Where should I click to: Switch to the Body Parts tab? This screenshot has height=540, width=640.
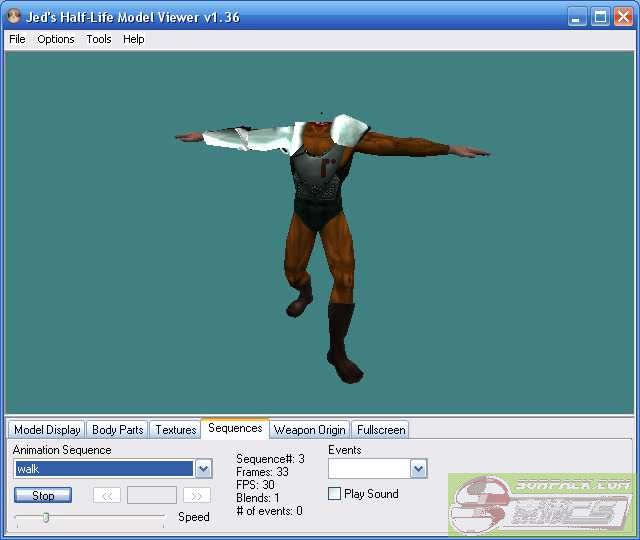tap(117, 430)
